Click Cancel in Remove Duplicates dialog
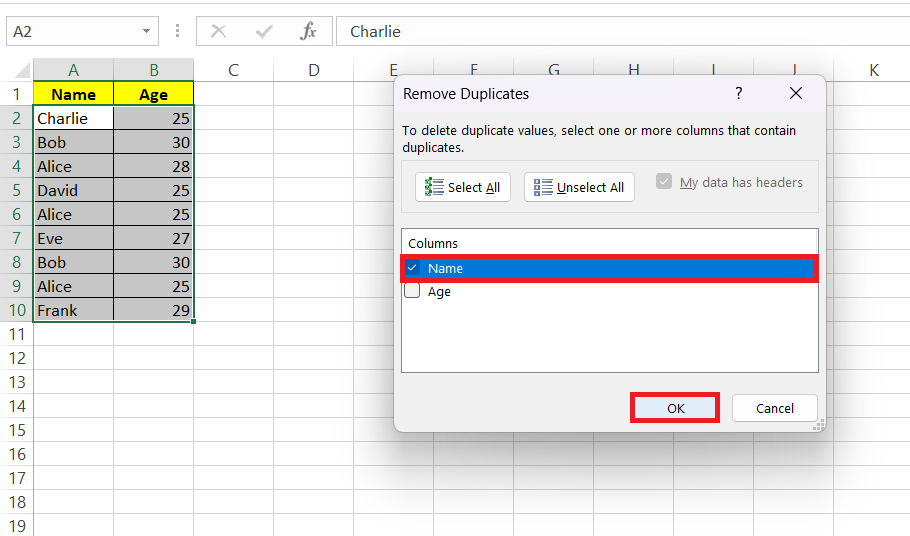Image resolution: width=910 pixels, height=536 pixels. click(775, 408)
